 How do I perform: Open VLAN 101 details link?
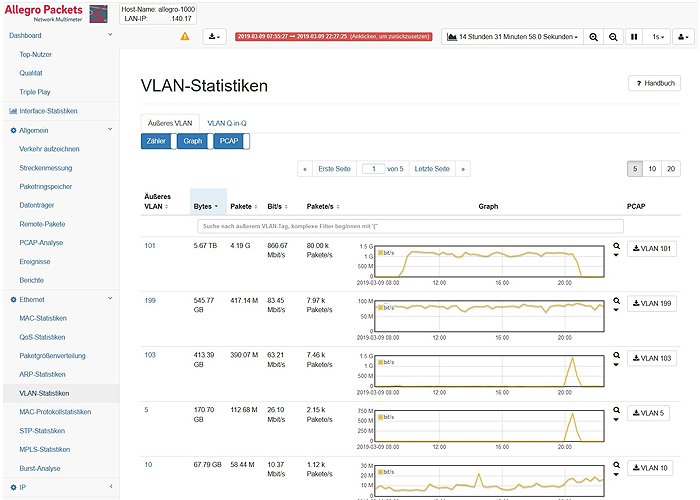click(150, 246)
